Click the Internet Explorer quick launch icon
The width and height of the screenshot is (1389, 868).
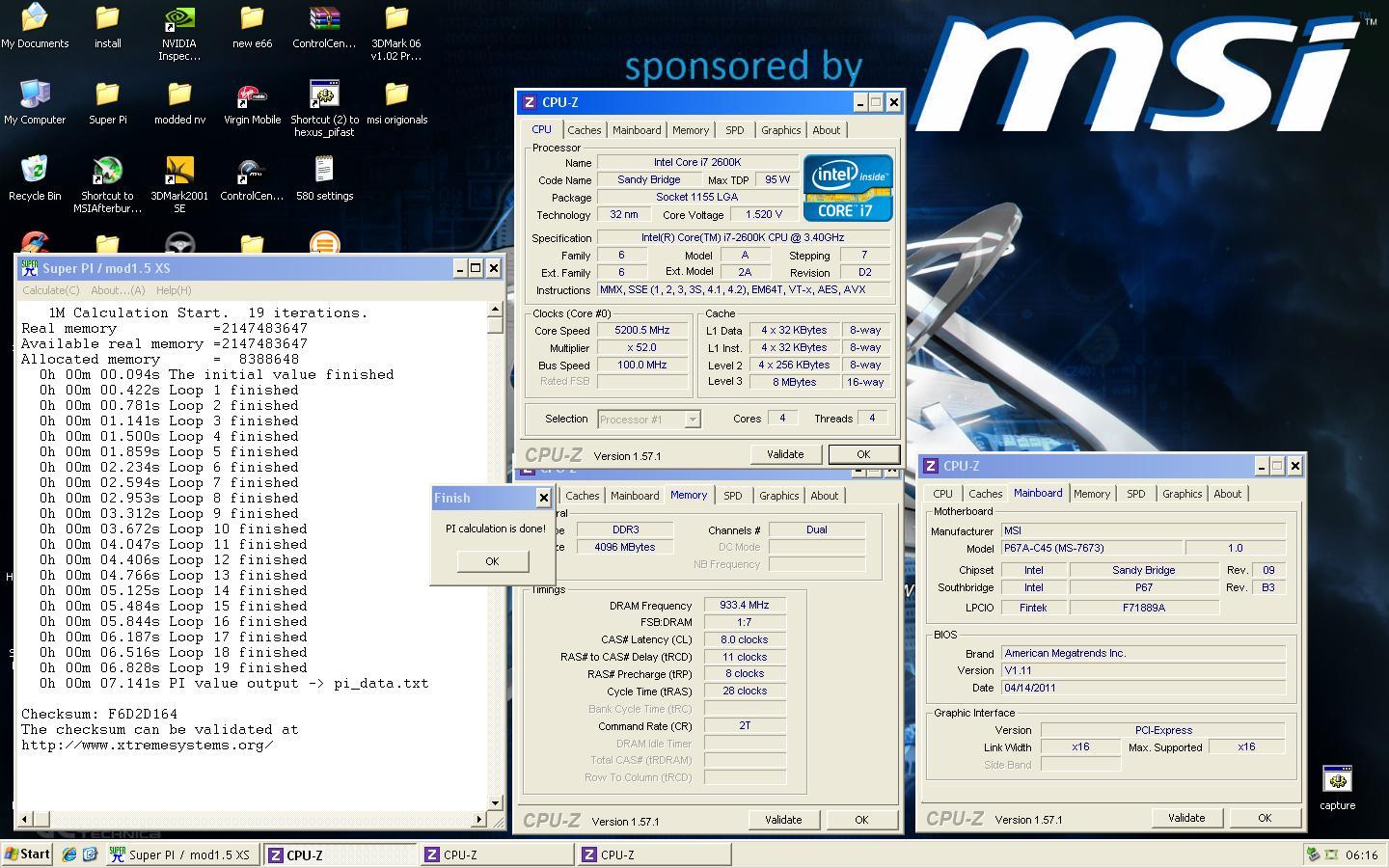[68, 854]
